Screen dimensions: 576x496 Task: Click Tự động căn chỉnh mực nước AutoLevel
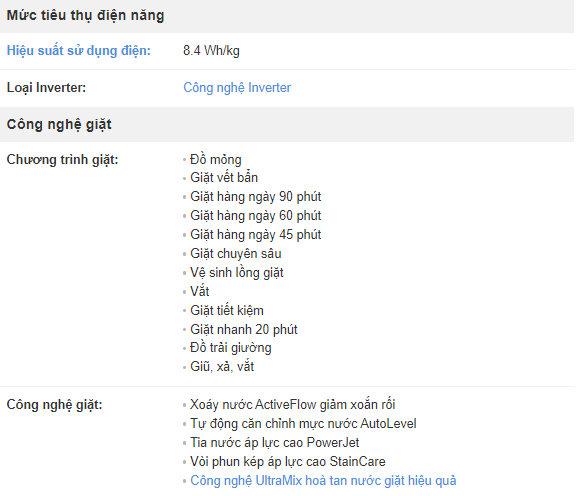pyautogui.click(x=303, y=424)
